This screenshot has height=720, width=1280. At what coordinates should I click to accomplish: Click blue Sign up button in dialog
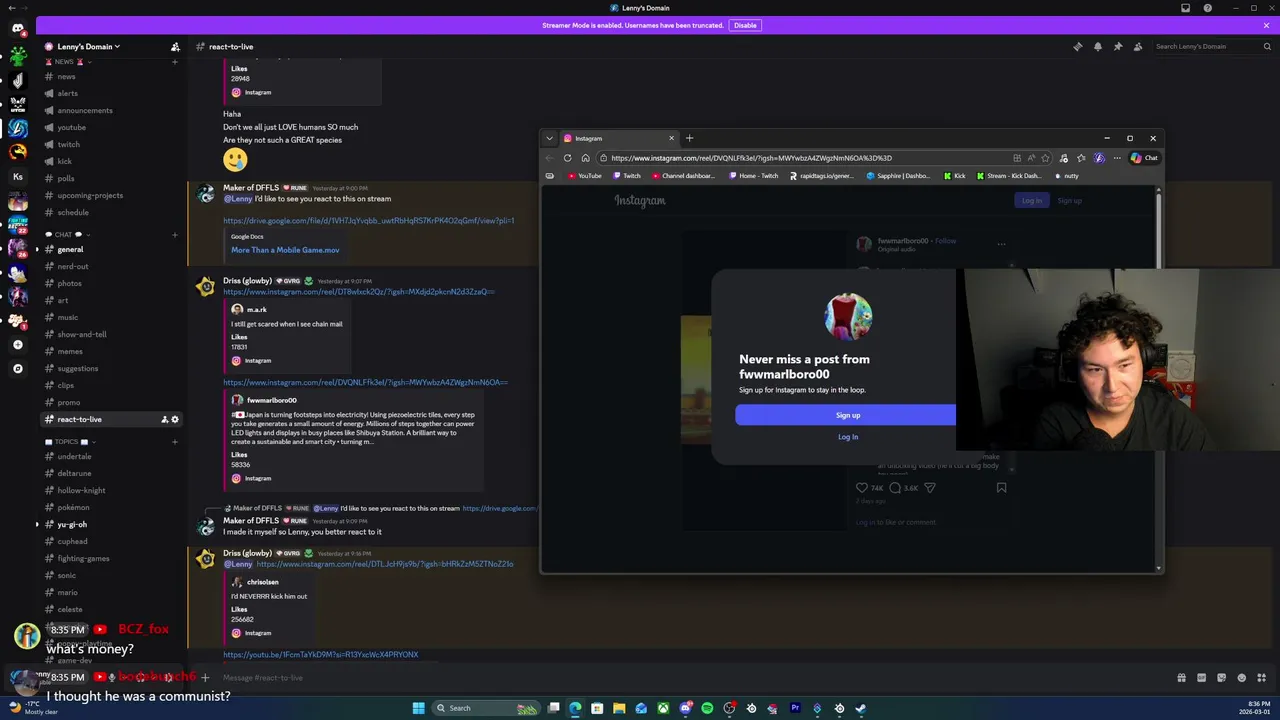[847, 415]
